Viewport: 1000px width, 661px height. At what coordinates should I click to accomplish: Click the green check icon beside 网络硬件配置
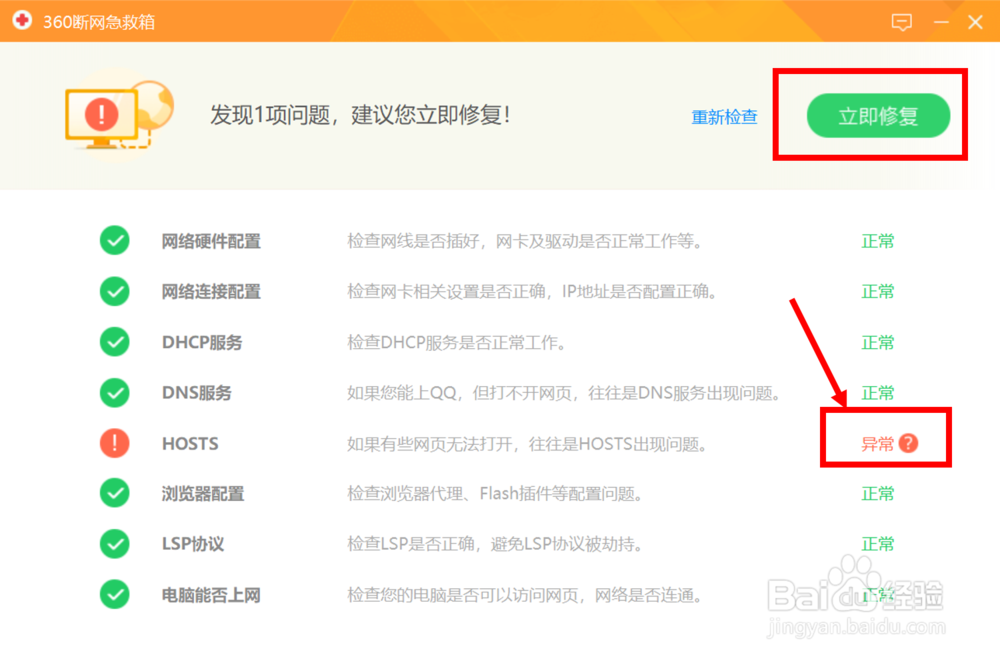click(114, 240)
